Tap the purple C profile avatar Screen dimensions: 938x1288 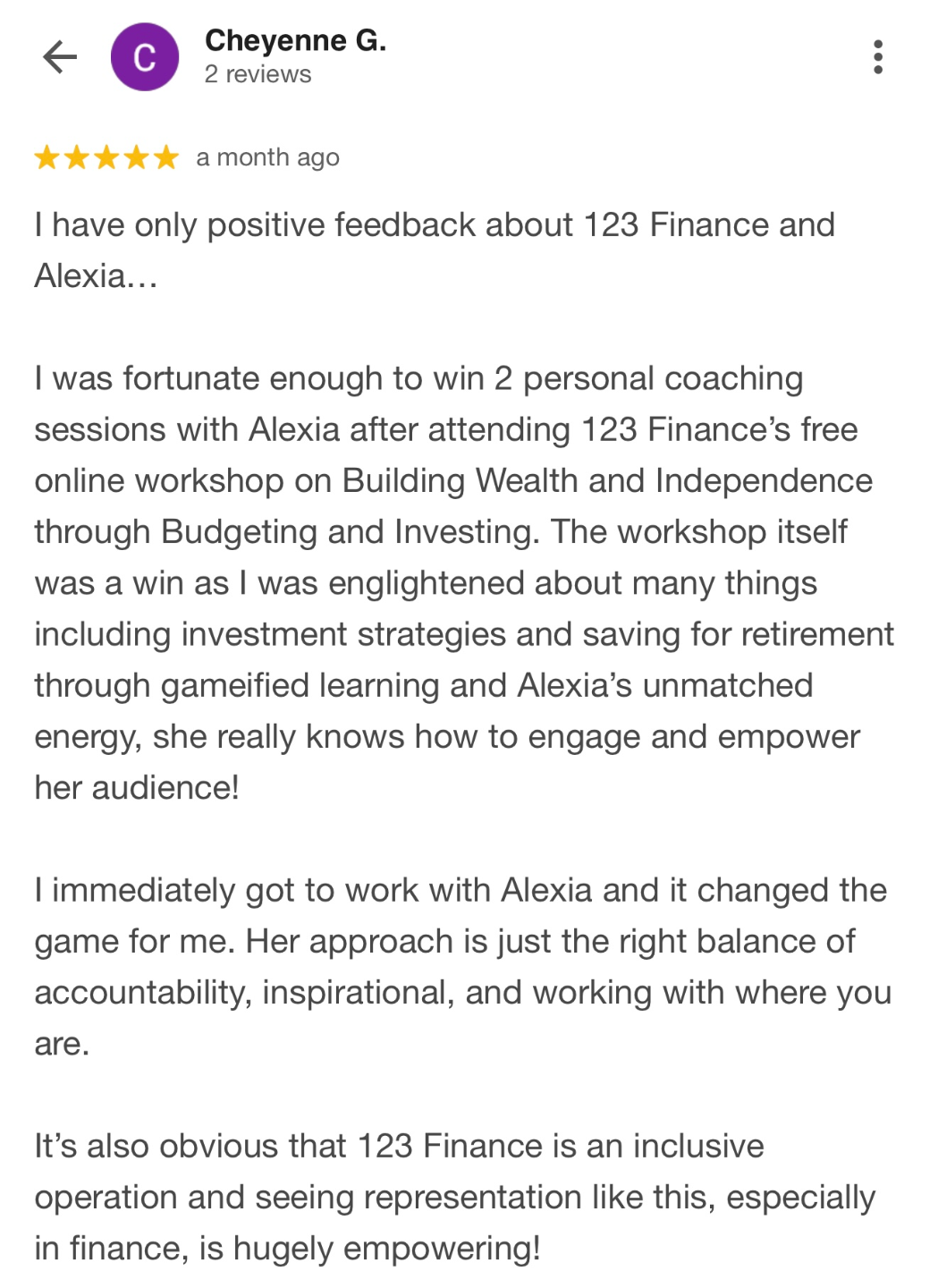(145, 57)
